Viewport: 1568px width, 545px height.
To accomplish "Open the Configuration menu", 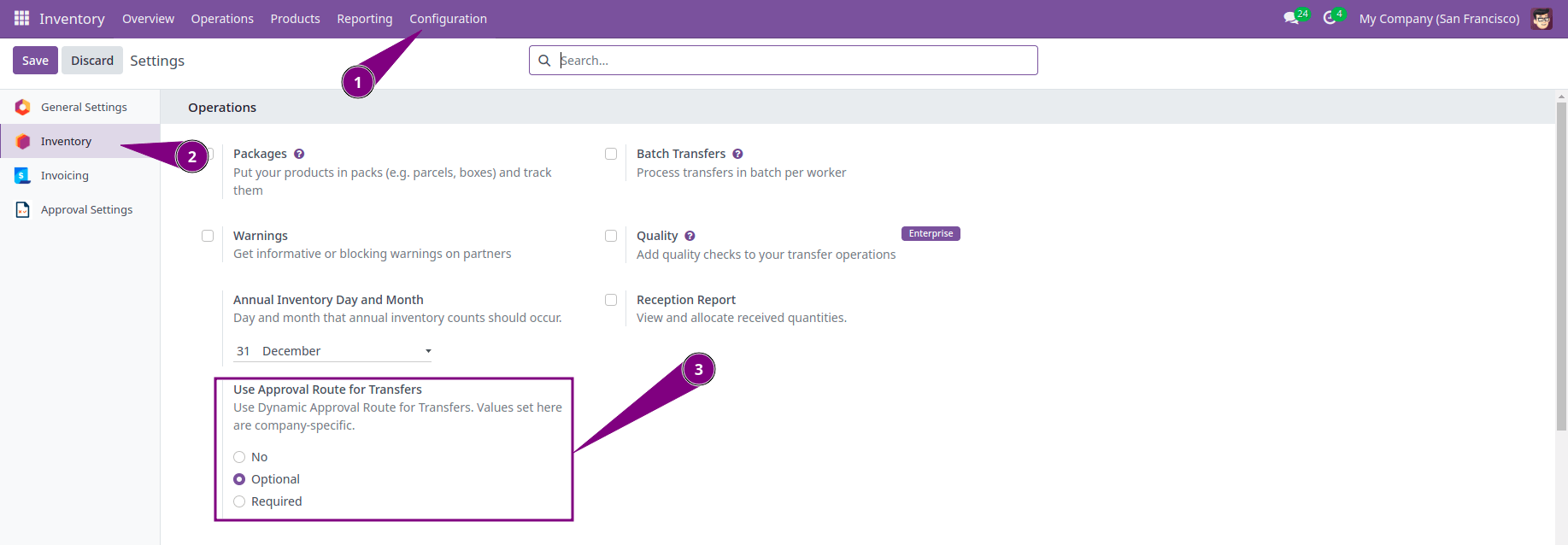I will (x=448, y=18).
